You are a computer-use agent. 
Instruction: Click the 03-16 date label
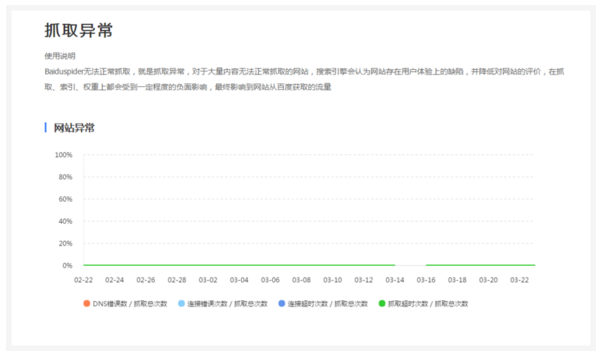[x=426, y=280]
